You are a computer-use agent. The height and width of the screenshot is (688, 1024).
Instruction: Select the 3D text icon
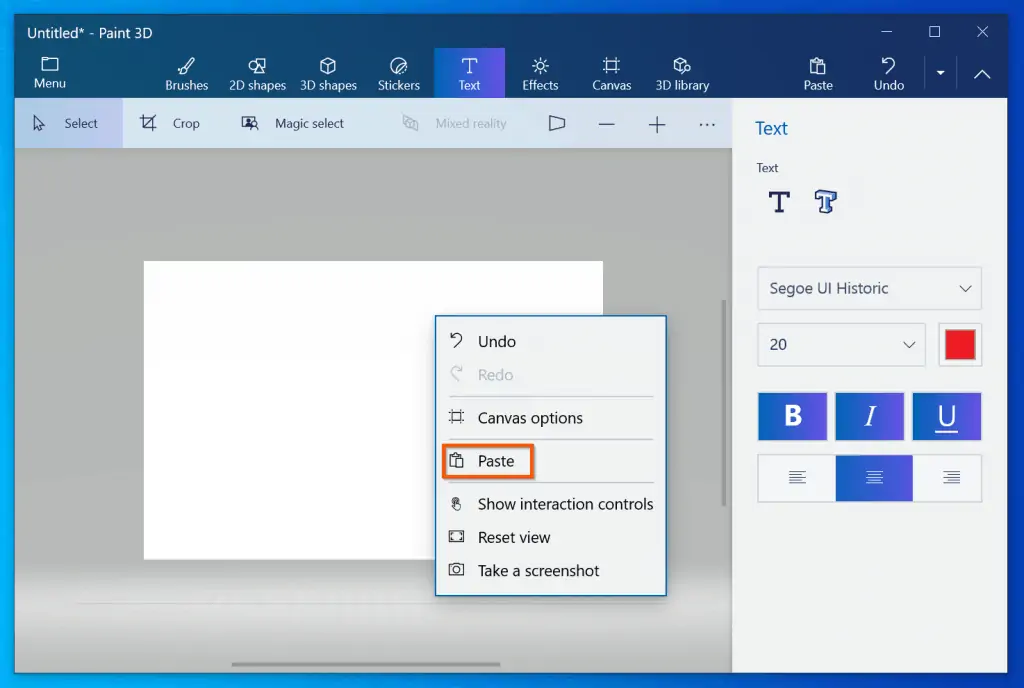click(x=825, y=202)
